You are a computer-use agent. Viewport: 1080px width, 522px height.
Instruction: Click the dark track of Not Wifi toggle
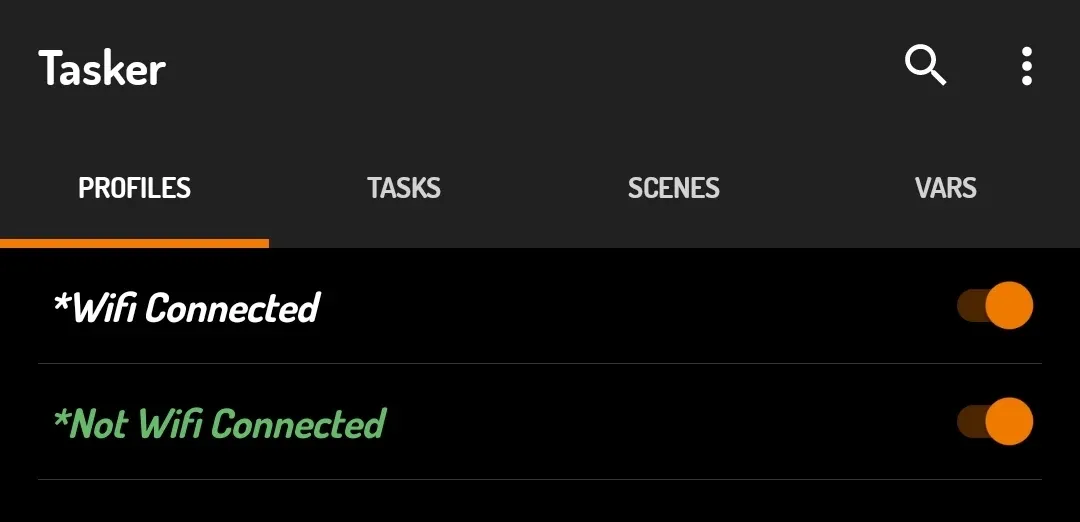pyautogui.click(x=970, y=421)
